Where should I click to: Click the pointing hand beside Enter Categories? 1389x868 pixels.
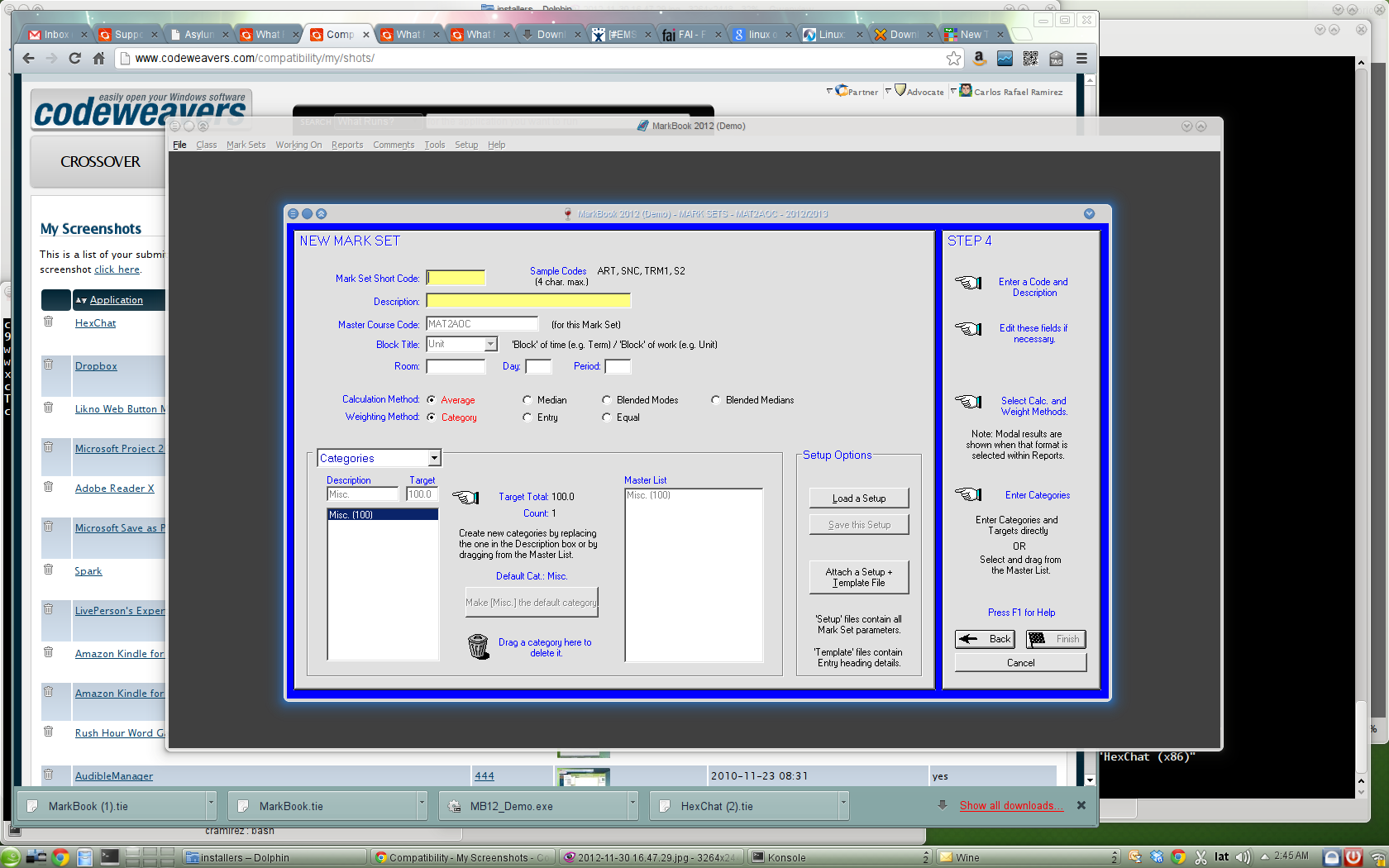pos(968,494)
